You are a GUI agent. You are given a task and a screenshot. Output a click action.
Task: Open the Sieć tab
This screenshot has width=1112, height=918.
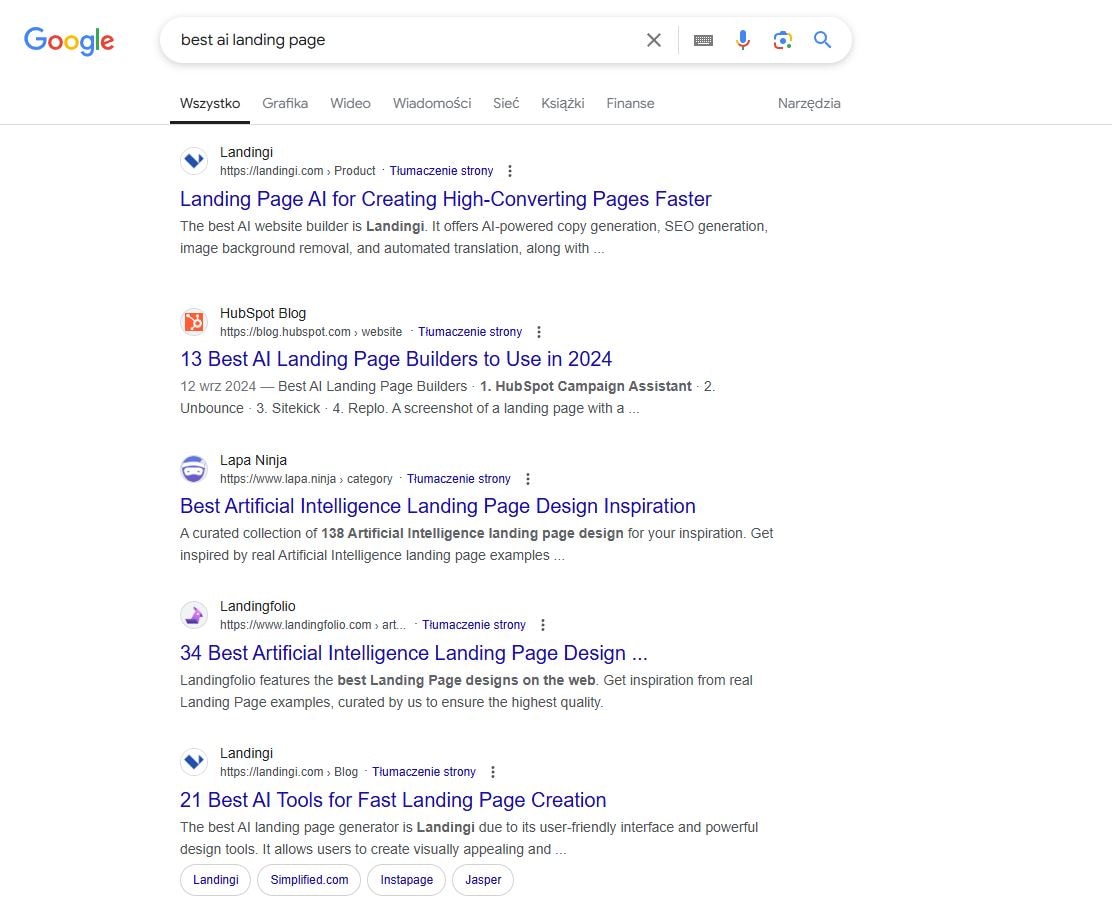tap(506, 104)
